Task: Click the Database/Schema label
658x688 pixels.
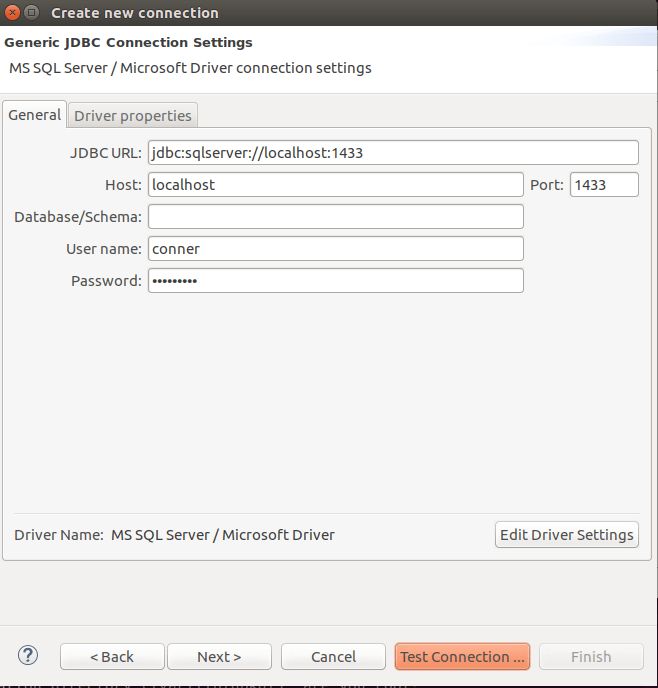Action: pyautogui.click(x=78, y=217)
